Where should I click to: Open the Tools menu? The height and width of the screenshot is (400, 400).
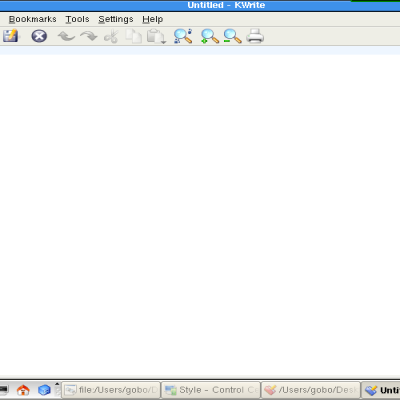(x=77, y=19)
